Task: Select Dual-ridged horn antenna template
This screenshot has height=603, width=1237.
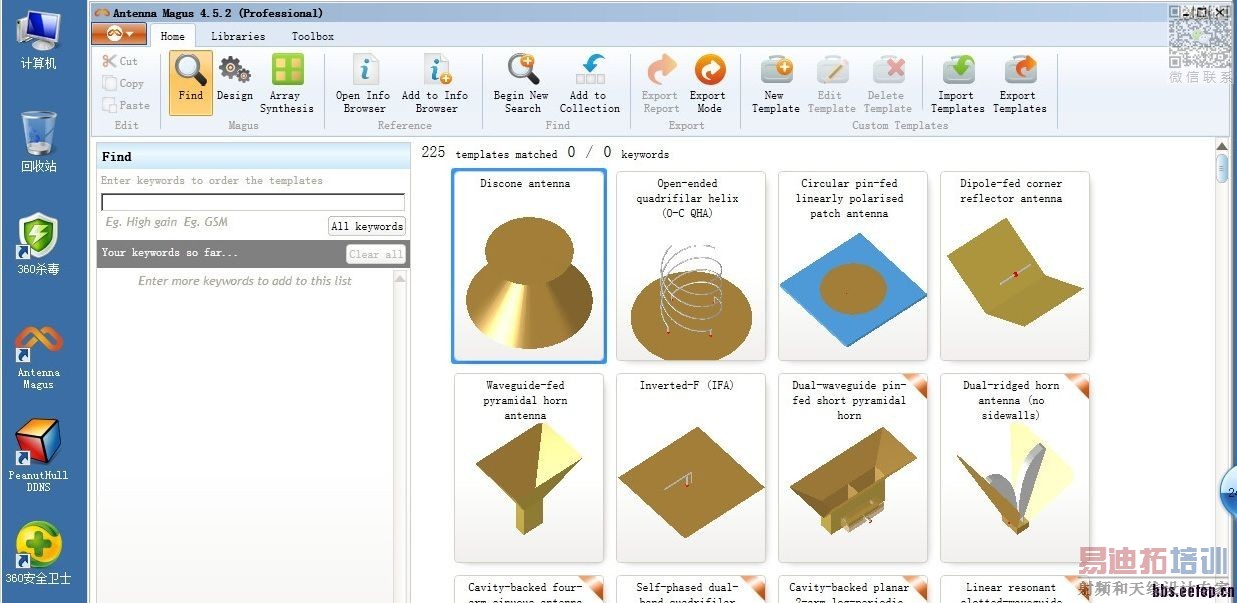Action: tap(1015, 468)
